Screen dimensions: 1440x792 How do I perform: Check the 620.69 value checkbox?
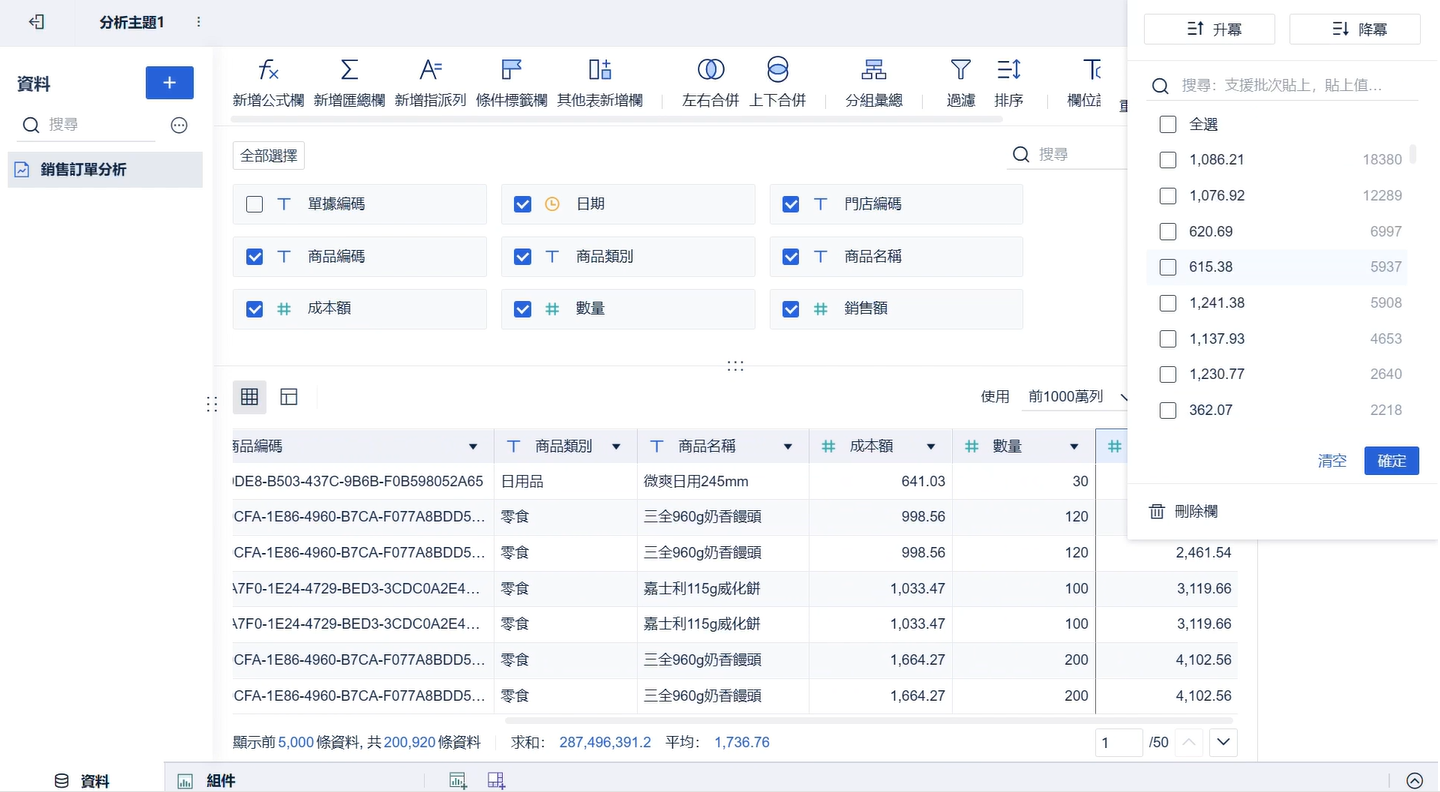[x=1167, y=231]
